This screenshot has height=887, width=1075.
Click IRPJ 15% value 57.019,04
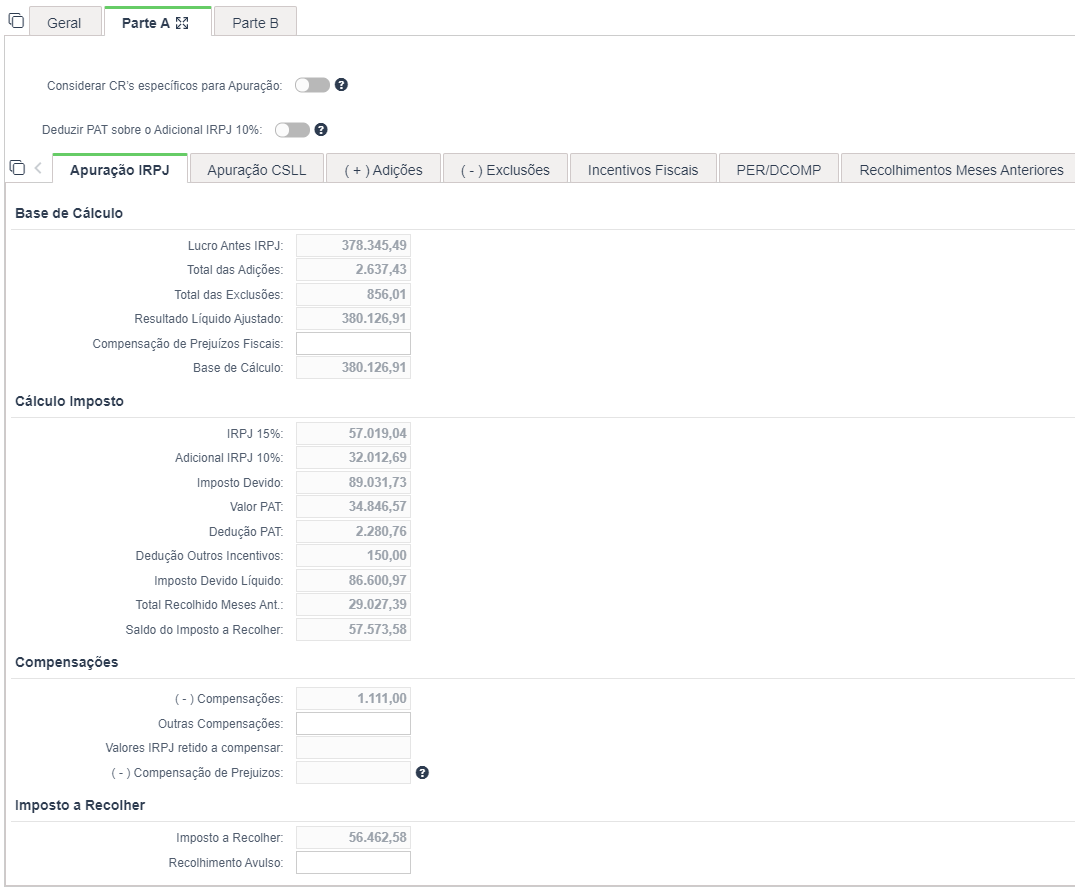pos(353,433)
